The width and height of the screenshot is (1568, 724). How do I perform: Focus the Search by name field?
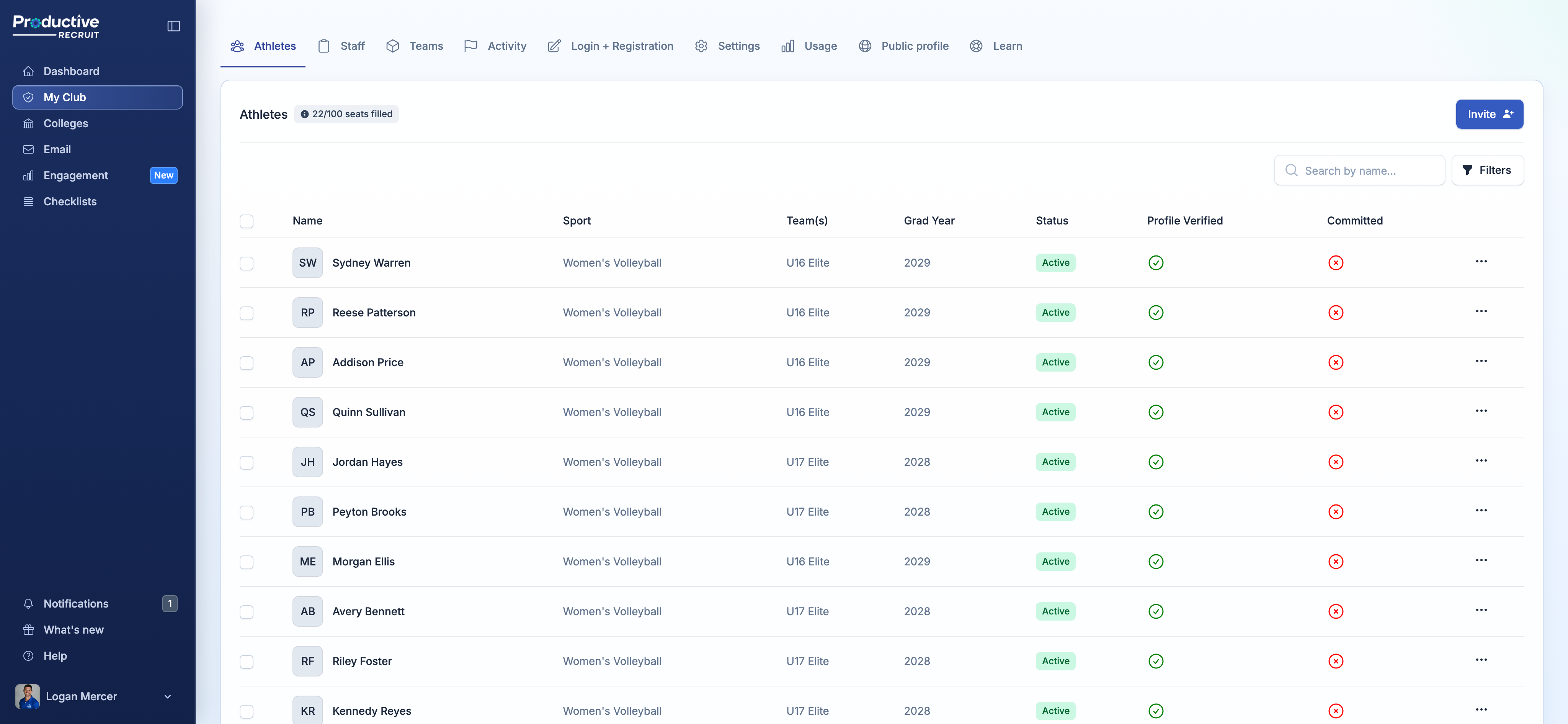[x=1359, y=170]
